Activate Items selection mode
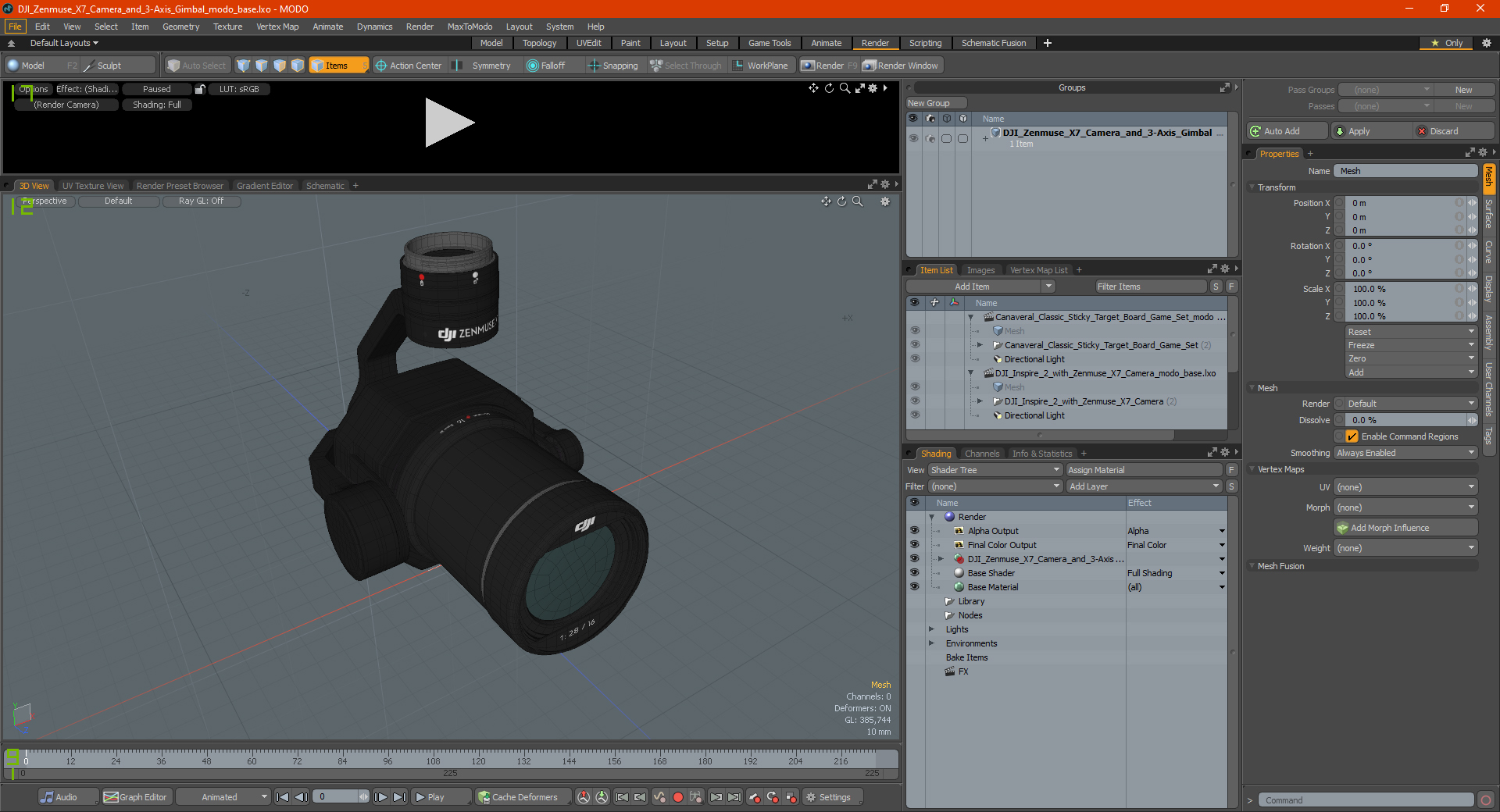Screen dimensions: 1500x812 pyautogui.click(x=337, y=66)
